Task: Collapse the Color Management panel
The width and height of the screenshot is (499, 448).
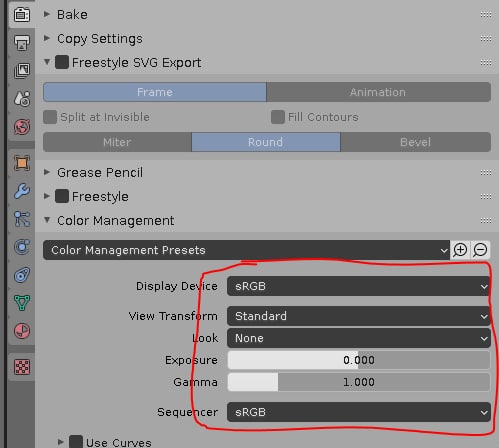Action: (47, 220)
